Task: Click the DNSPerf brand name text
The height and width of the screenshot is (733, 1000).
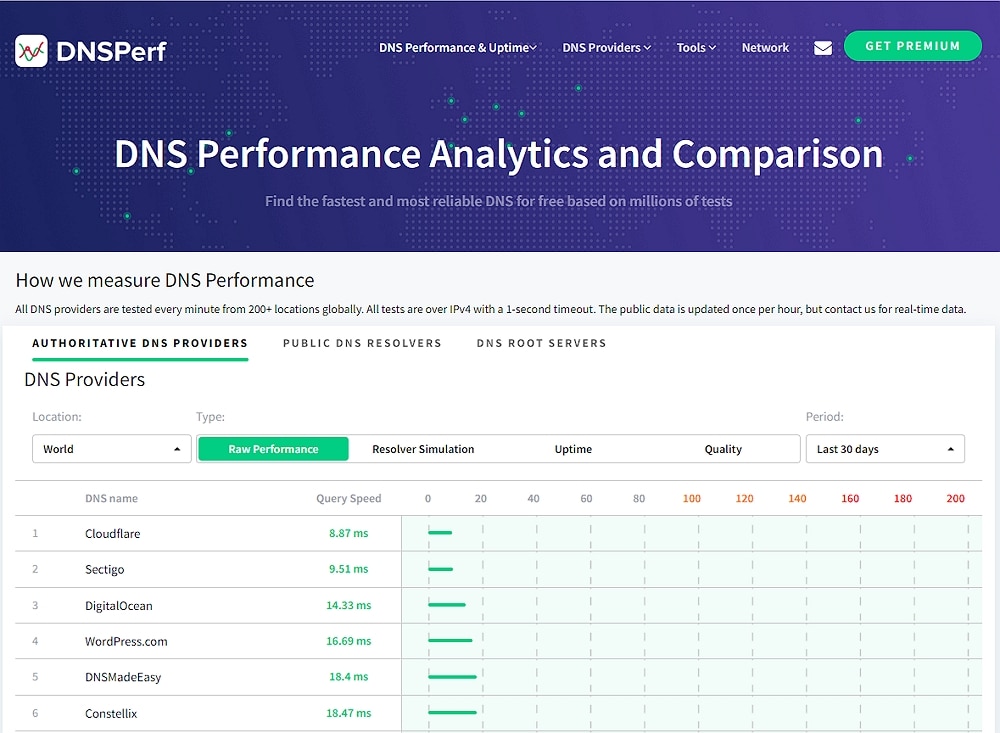Action: click(x=111, y=52)
